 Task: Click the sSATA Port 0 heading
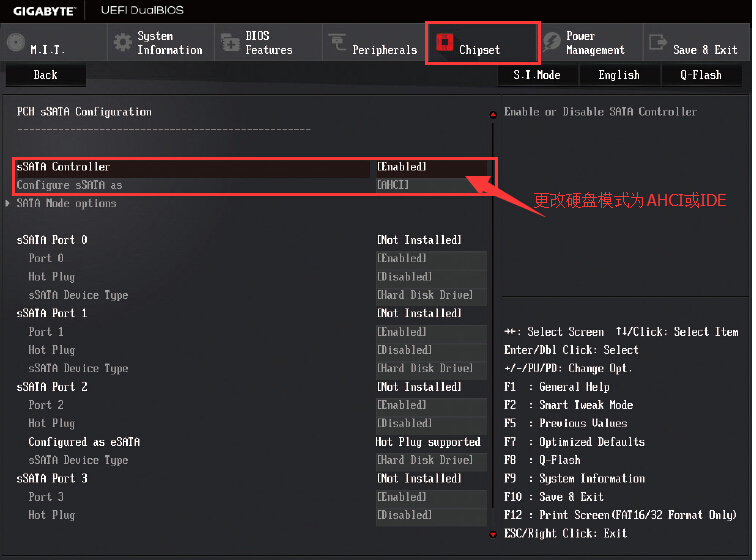pyautogui.click(x=52, y=240)
